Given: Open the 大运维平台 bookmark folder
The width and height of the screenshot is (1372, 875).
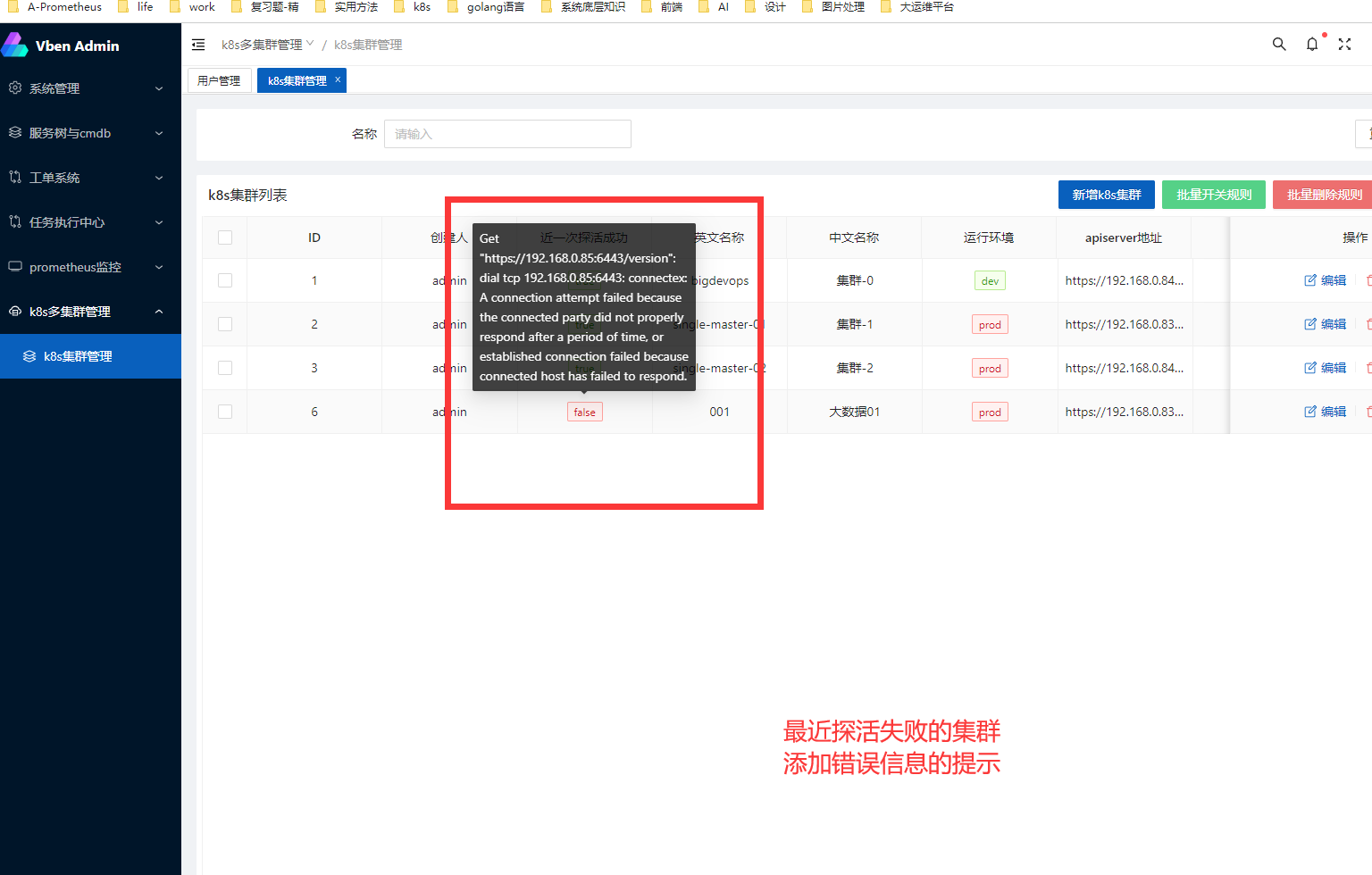Looking at the screenshot, I should (917, 6).
